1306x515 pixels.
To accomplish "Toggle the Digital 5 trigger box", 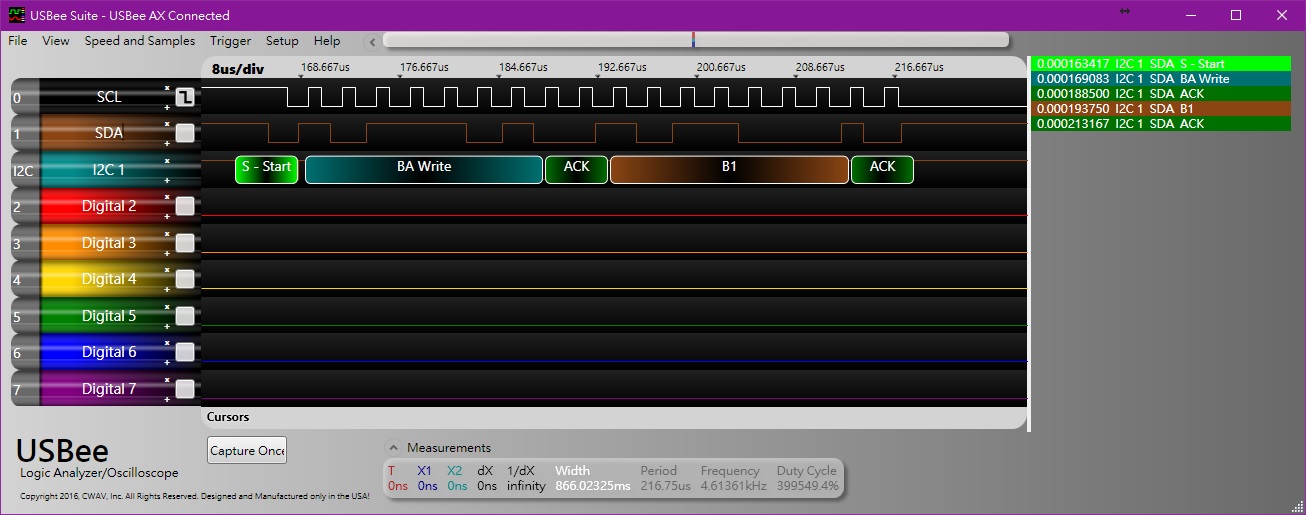I will [185, 316].
